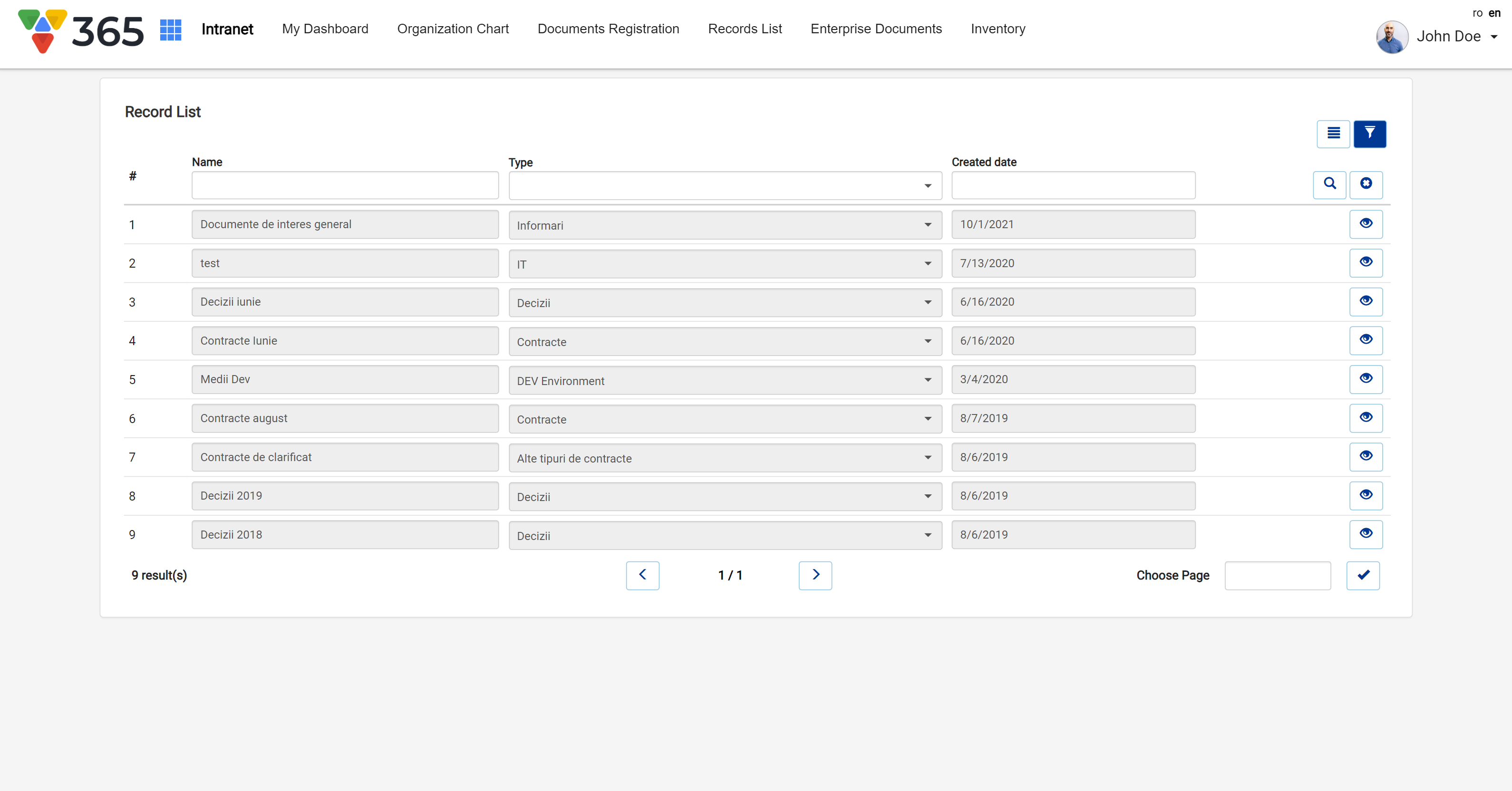View the Documente de interes general record
The image size is (1512, 791).
(1366, 223)
